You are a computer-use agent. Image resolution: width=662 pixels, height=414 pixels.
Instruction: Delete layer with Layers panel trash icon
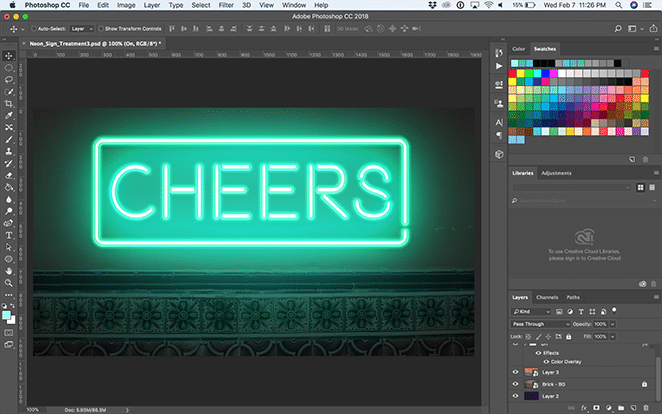coord(646,408)
